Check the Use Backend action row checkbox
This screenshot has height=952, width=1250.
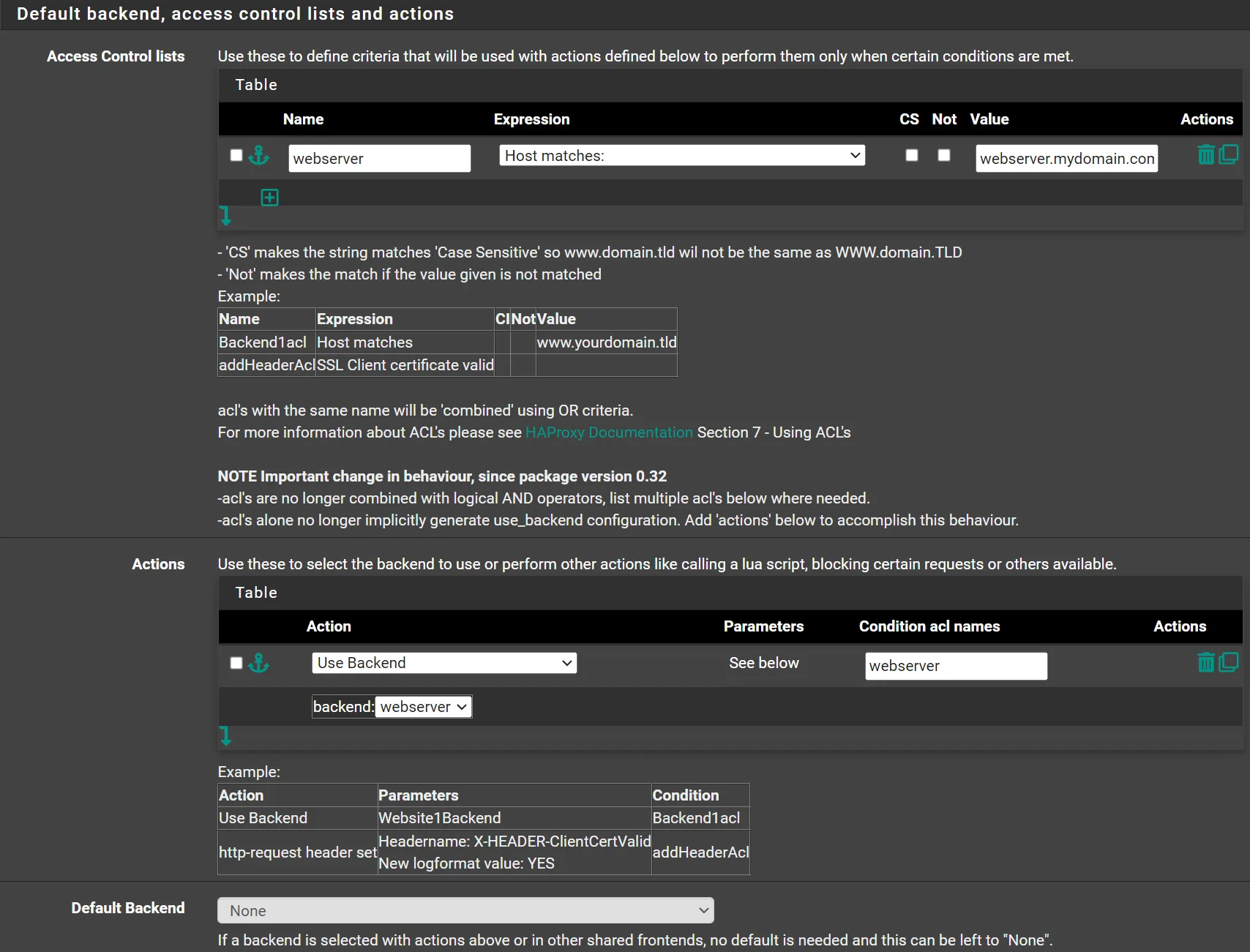[236, 663]
